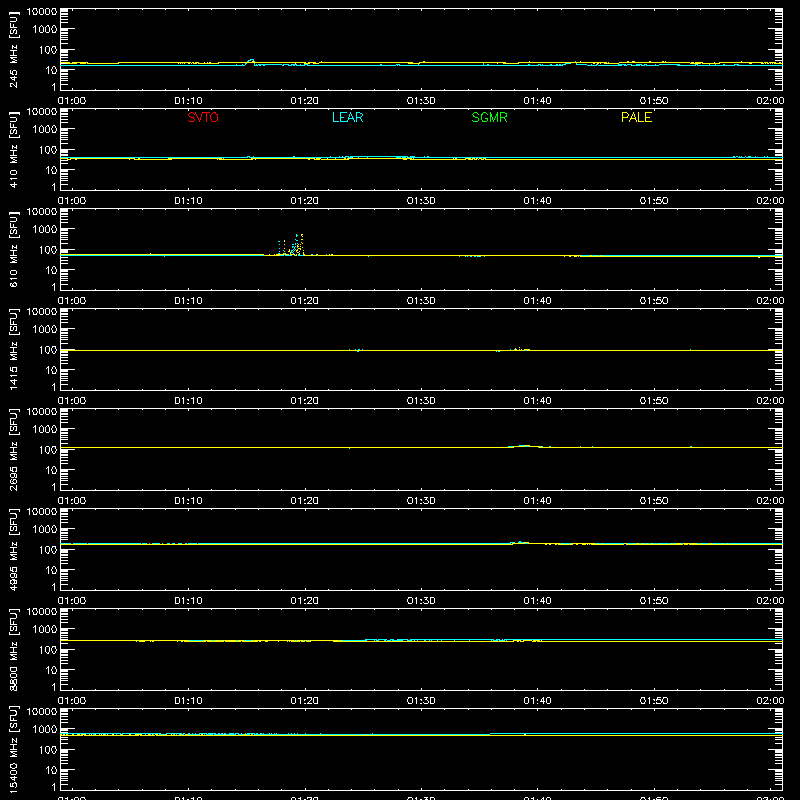Viewport: 800px width, 800px height.
Task: Click 01:20 tick label under the 610 MHz plot
Action: pyautogui.click(x=305, y=301)
